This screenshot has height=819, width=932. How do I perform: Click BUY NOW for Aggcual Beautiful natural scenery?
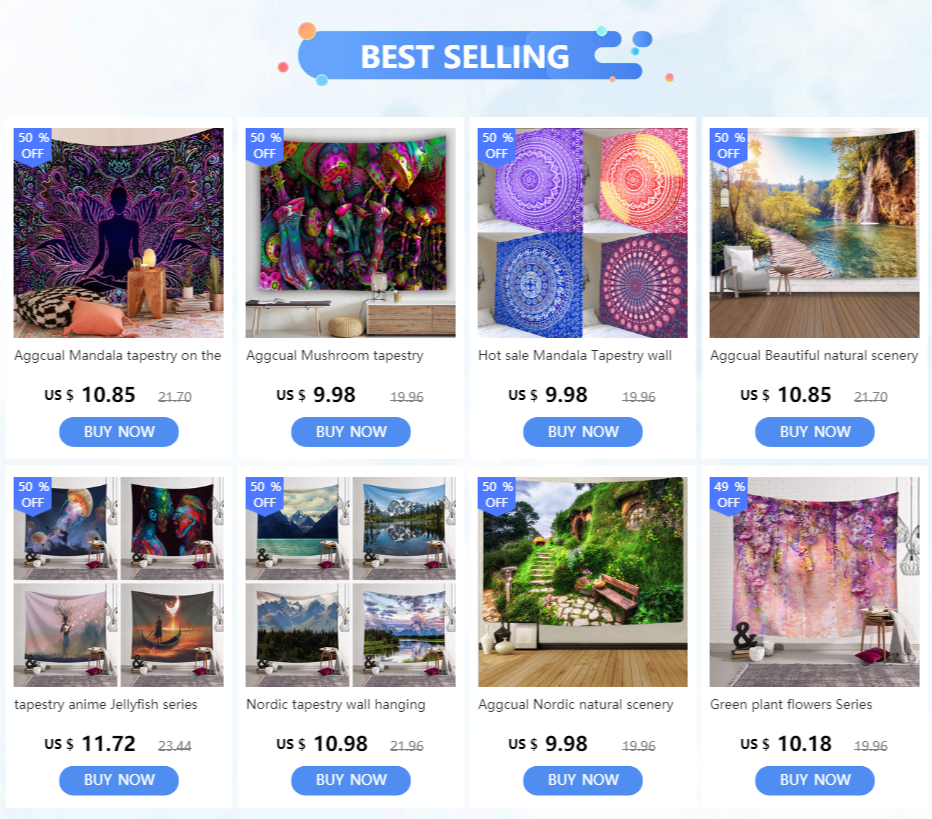pos(815,431)
